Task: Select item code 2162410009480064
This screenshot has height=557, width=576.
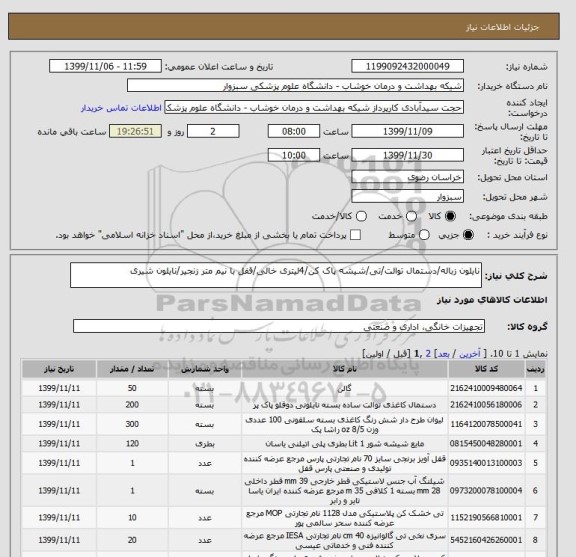Action: tap(486, 388)
